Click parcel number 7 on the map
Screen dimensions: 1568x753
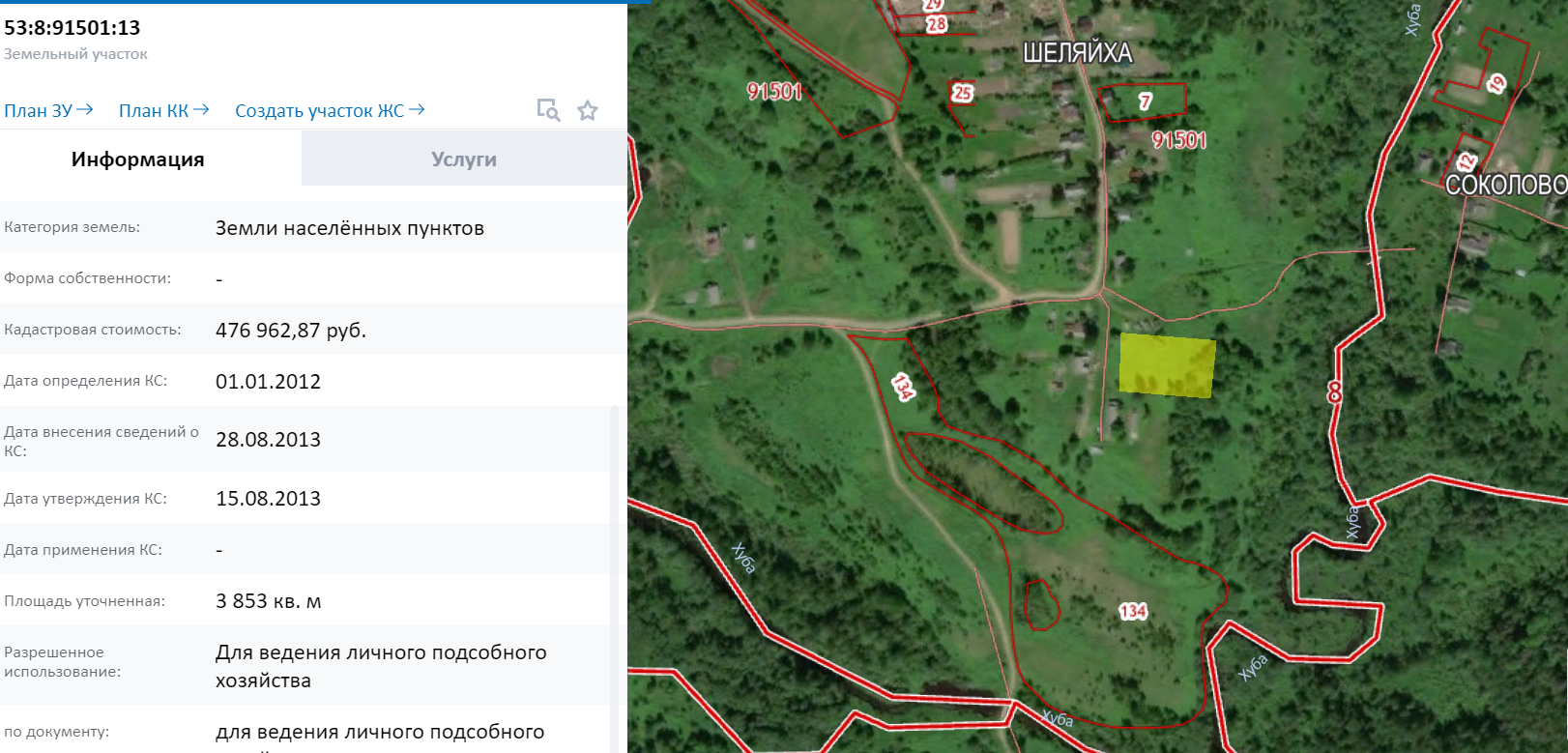pos(1146,101)
